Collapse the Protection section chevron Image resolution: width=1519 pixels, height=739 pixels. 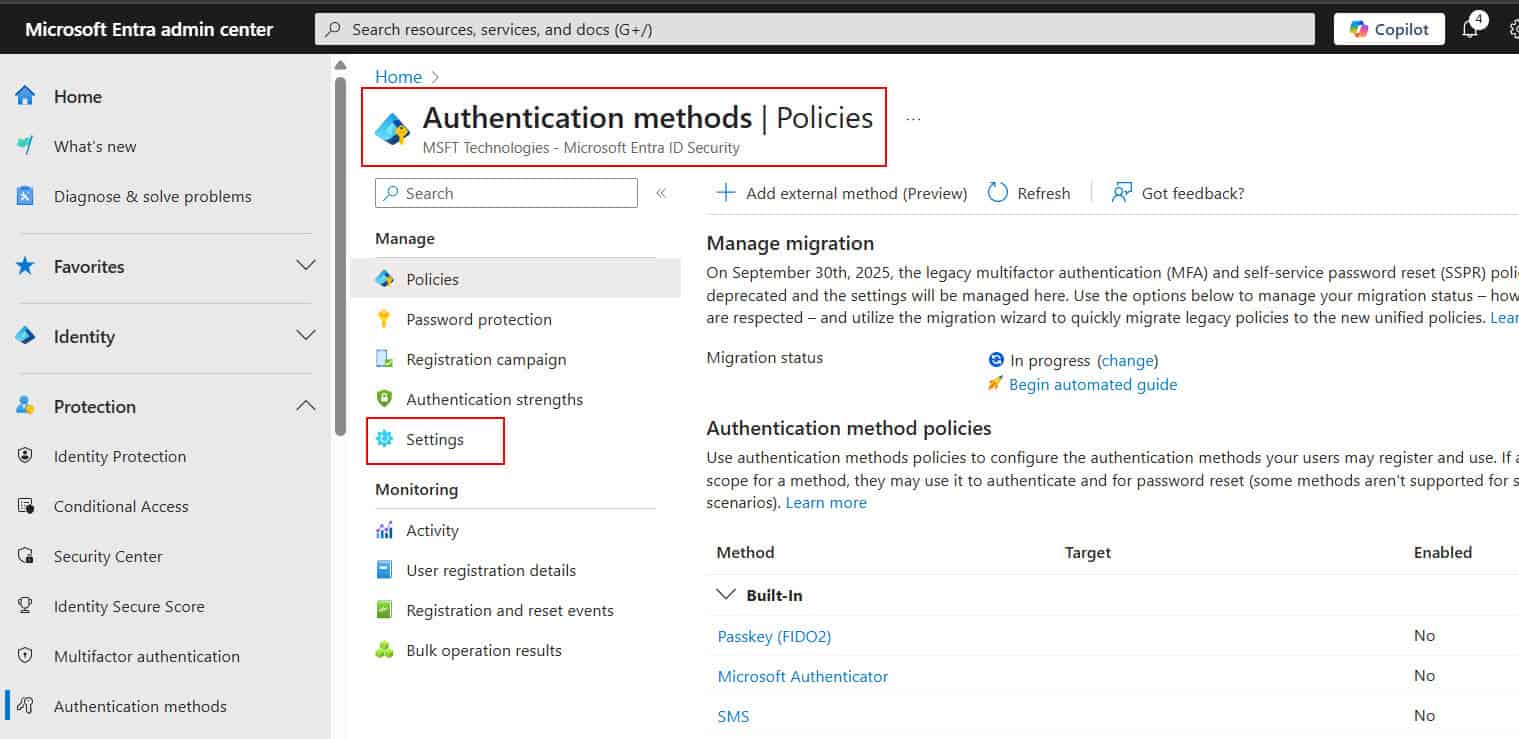(306, 406)
